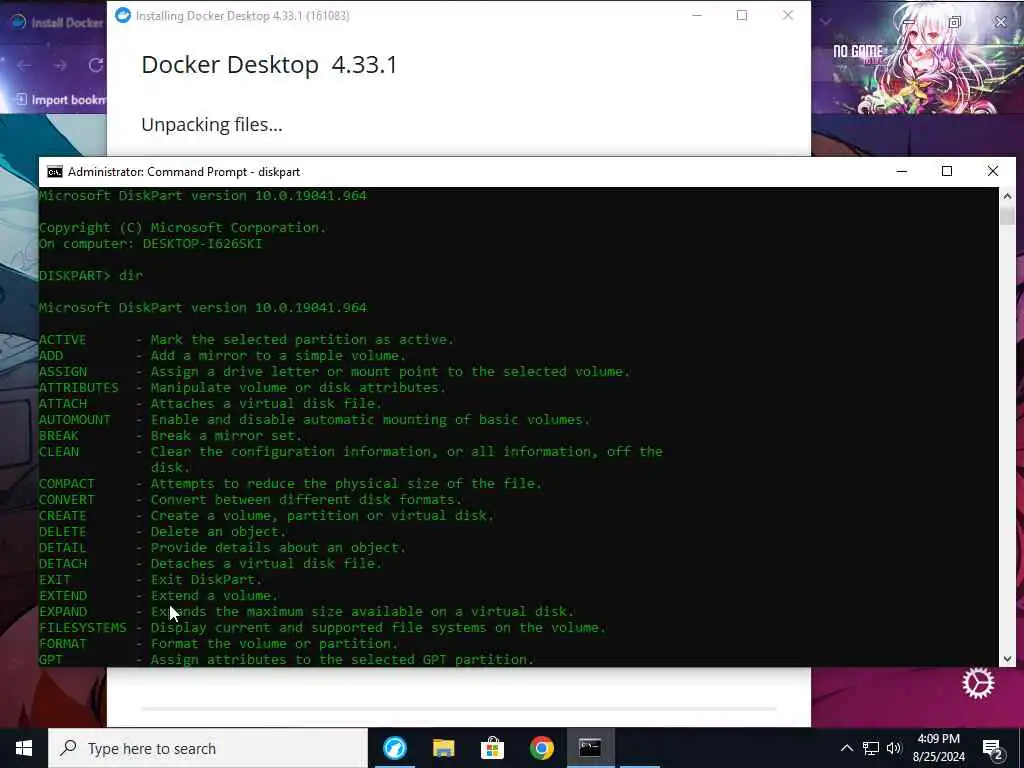Click the browser reload icon
The height and width of the screenshot is (768, 1024).
click(96, 65)
